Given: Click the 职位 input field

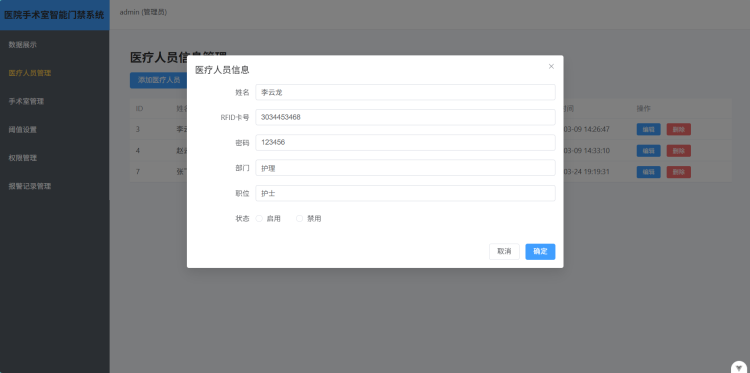Looking at the screenshot, I should (x=405, y=193).
